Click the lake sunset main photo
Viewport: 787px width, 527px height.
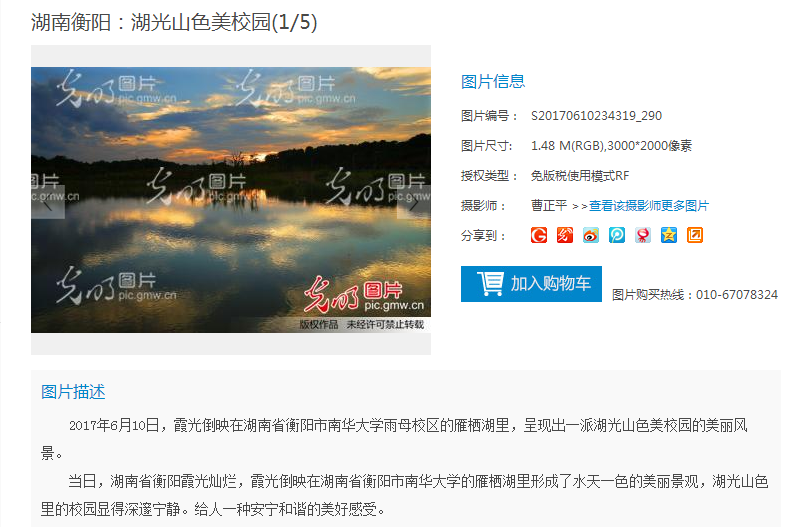(231, 200)
